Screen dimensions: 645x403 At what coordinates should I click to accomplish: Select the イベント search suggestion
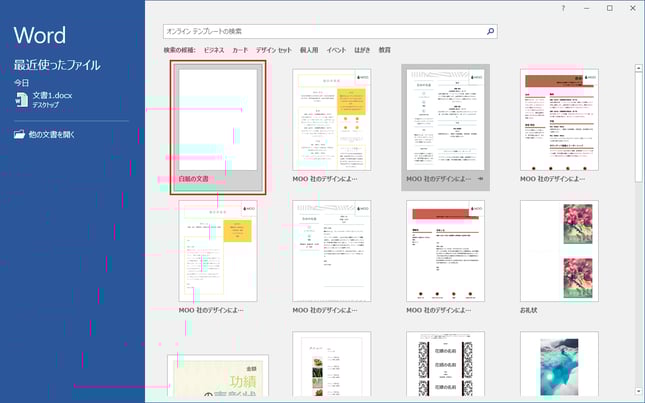coord(336,50)
